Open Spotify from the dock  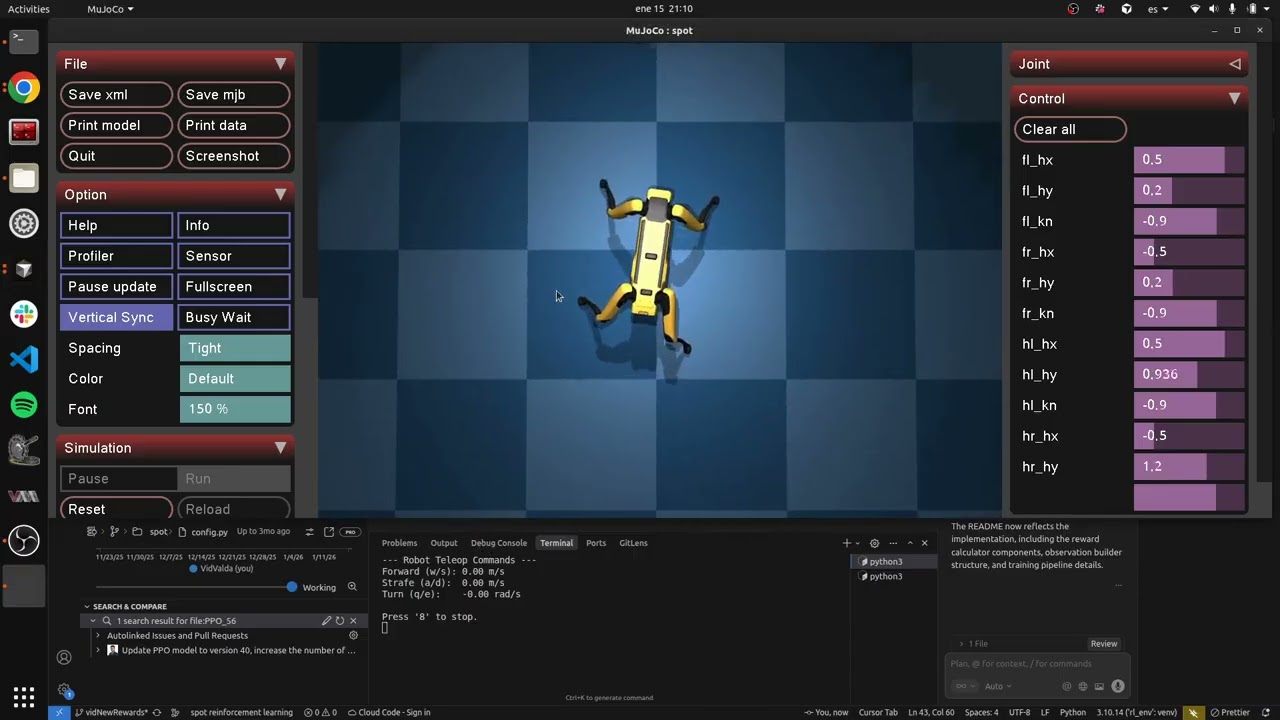(x=24, y=405)
